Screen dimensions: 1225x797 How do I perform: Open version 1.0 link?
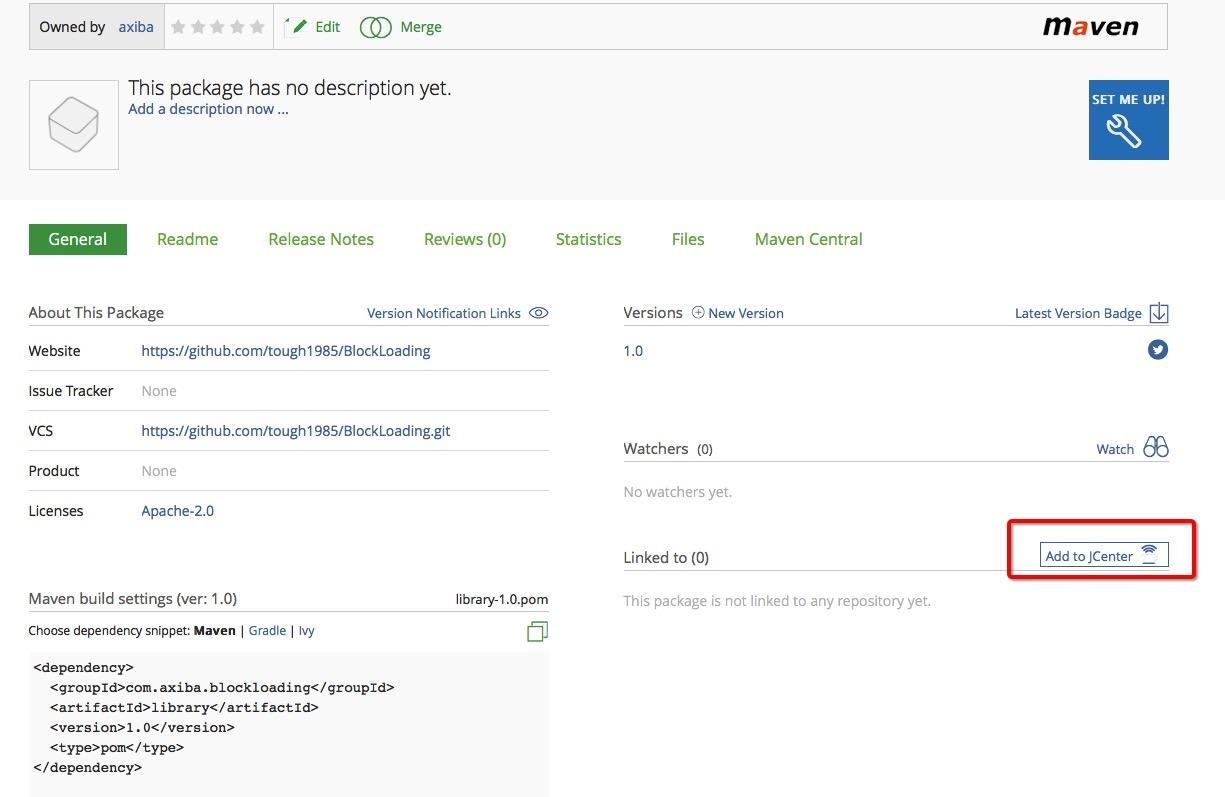[633, 351]
